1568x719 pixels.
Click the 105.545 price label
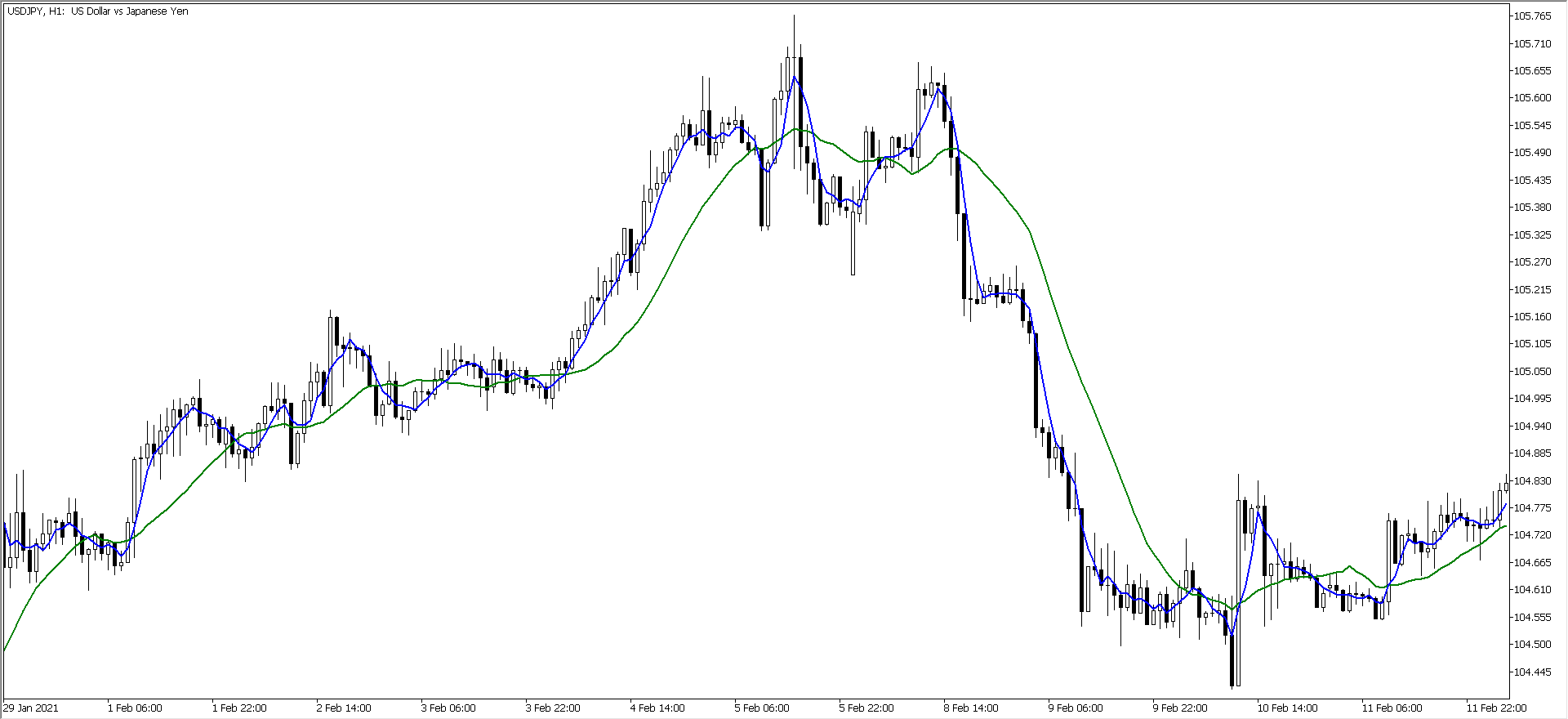(x=1533, y=126)
